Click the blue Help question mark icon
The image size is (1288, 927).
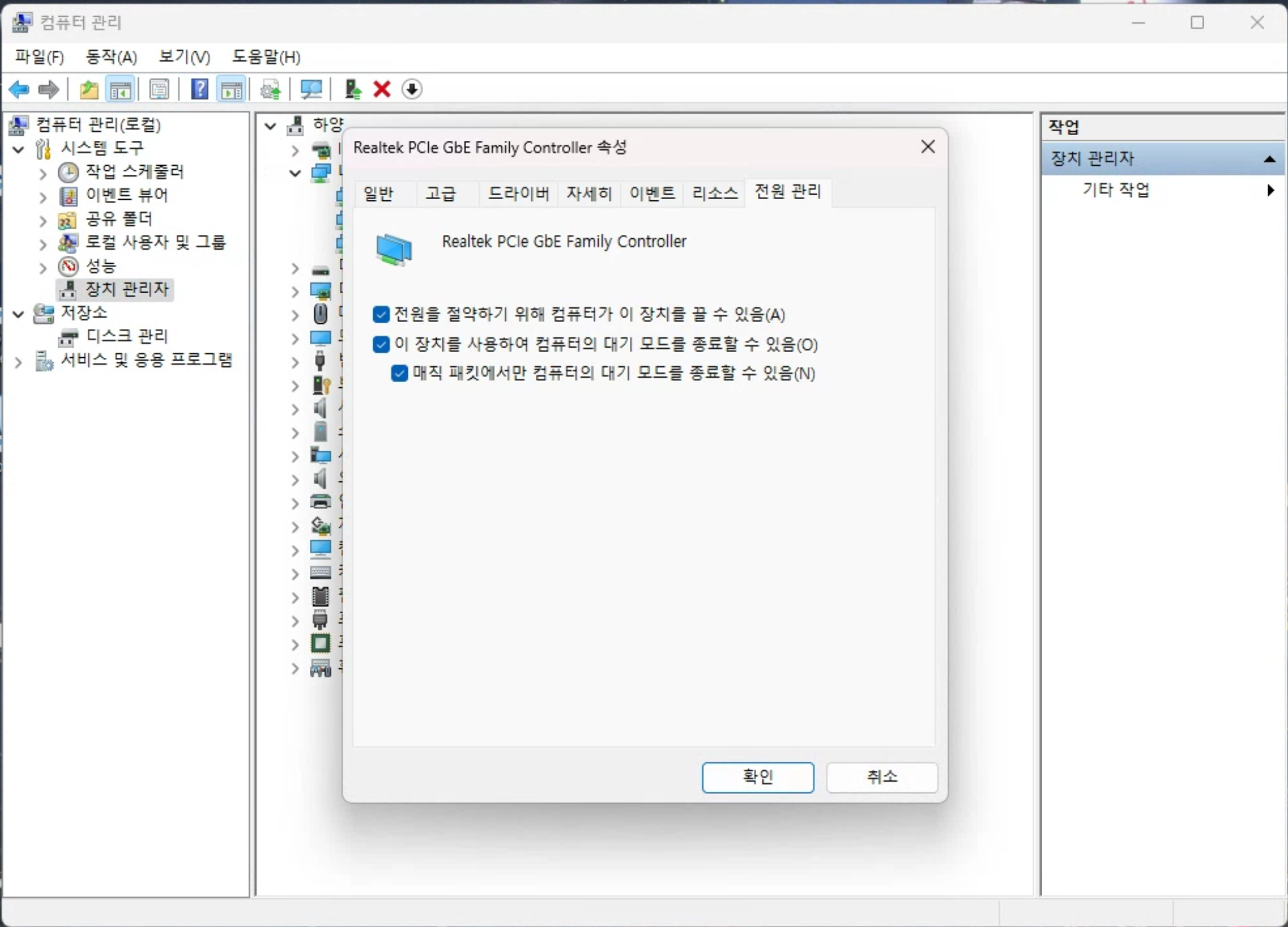[x=199, y=89]
